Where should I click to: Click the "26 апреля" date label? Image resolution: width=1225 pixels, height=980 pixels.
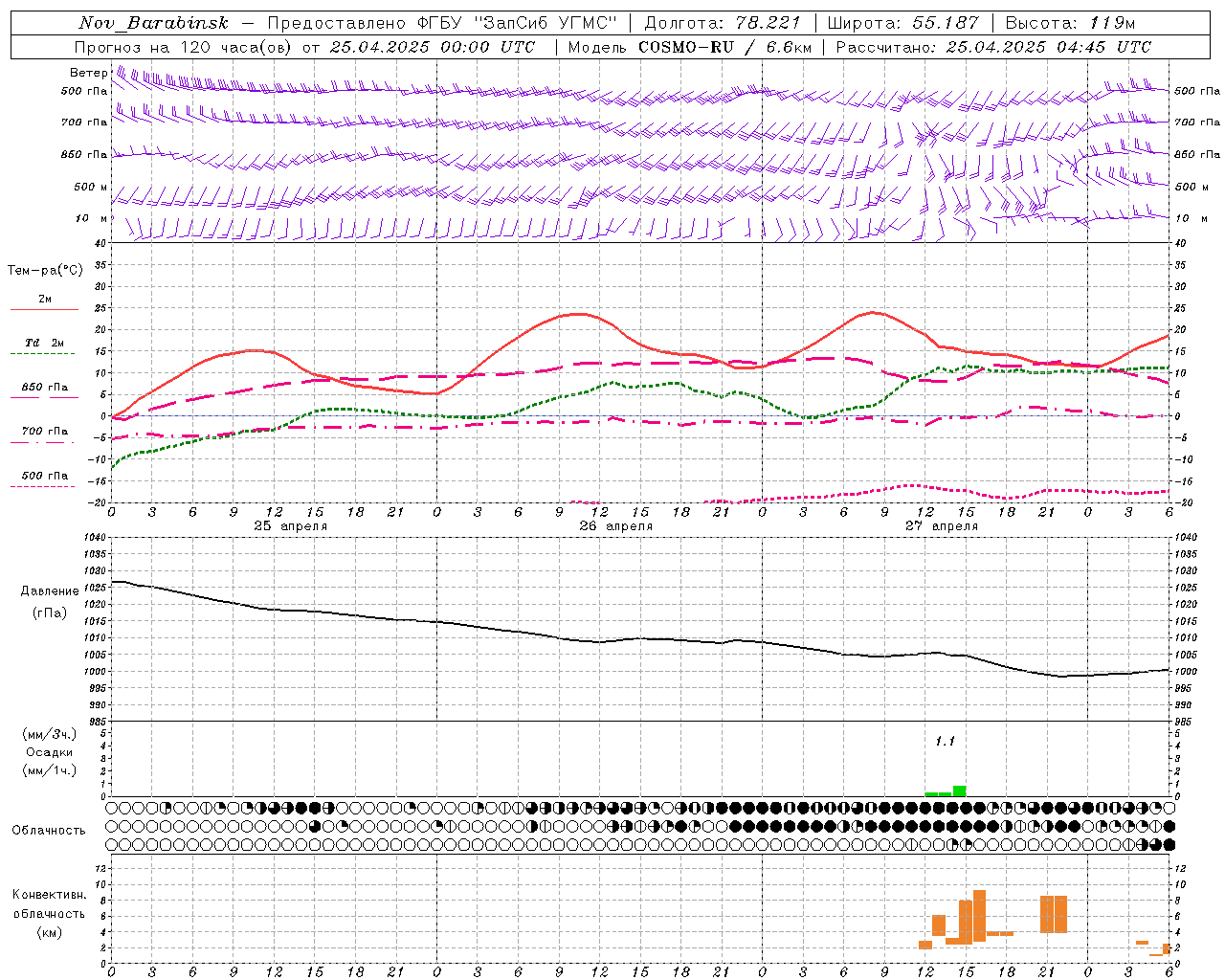pos(615,526)
